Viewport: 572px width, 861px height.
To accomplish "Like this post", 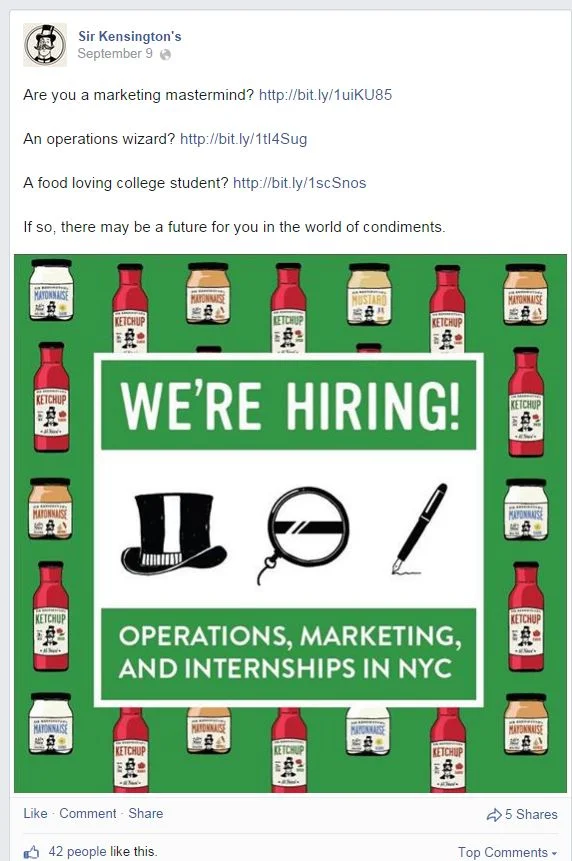I will click(35, 813).
